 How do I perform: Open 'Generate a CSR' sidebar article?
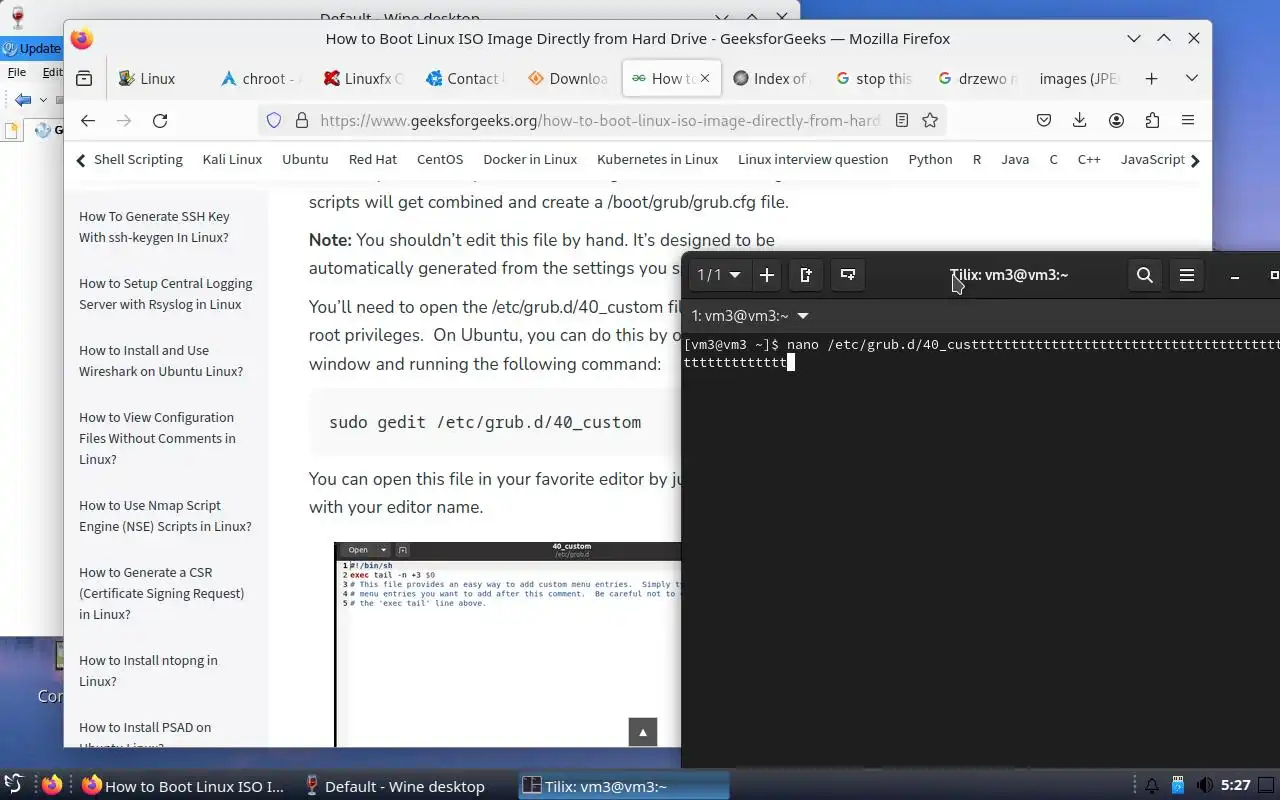point(161,593)
